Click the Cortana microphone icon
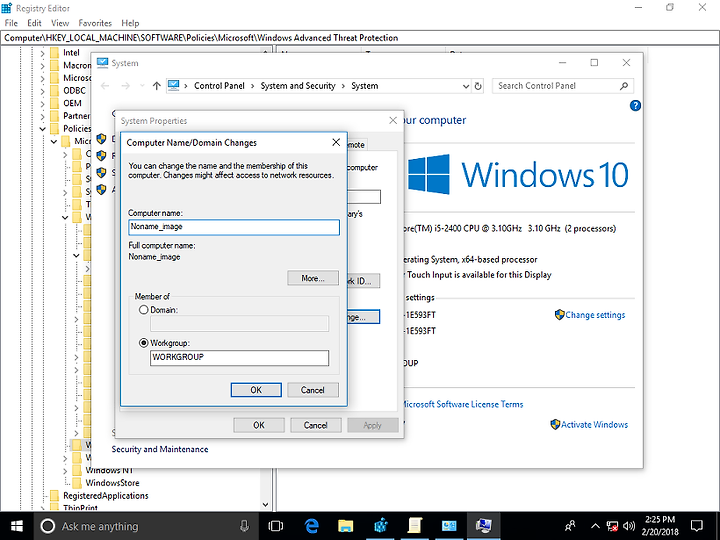Viewport: 720px width, 540px height. click(x=244, y=526)
